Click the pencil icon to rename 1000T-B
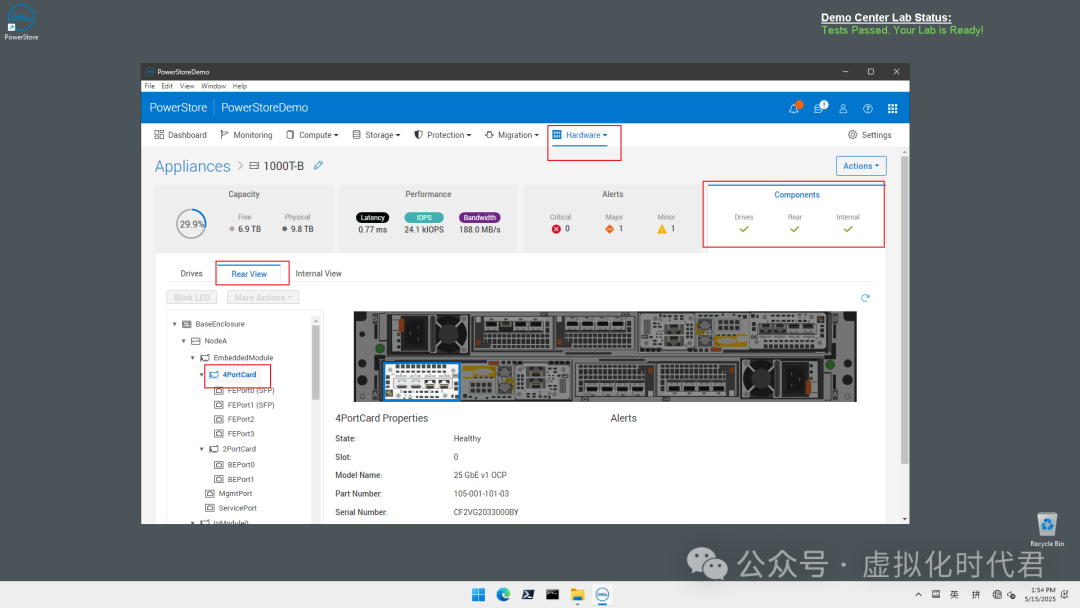This screenshot has width=1080, height=608. [x=318, y=166]
